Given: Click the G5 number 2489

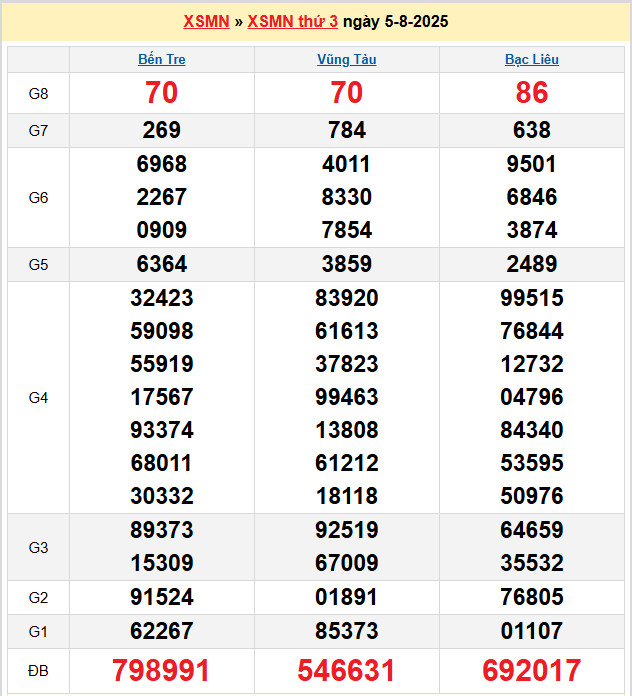Looking at the screenshot, I should click(532, 264).
